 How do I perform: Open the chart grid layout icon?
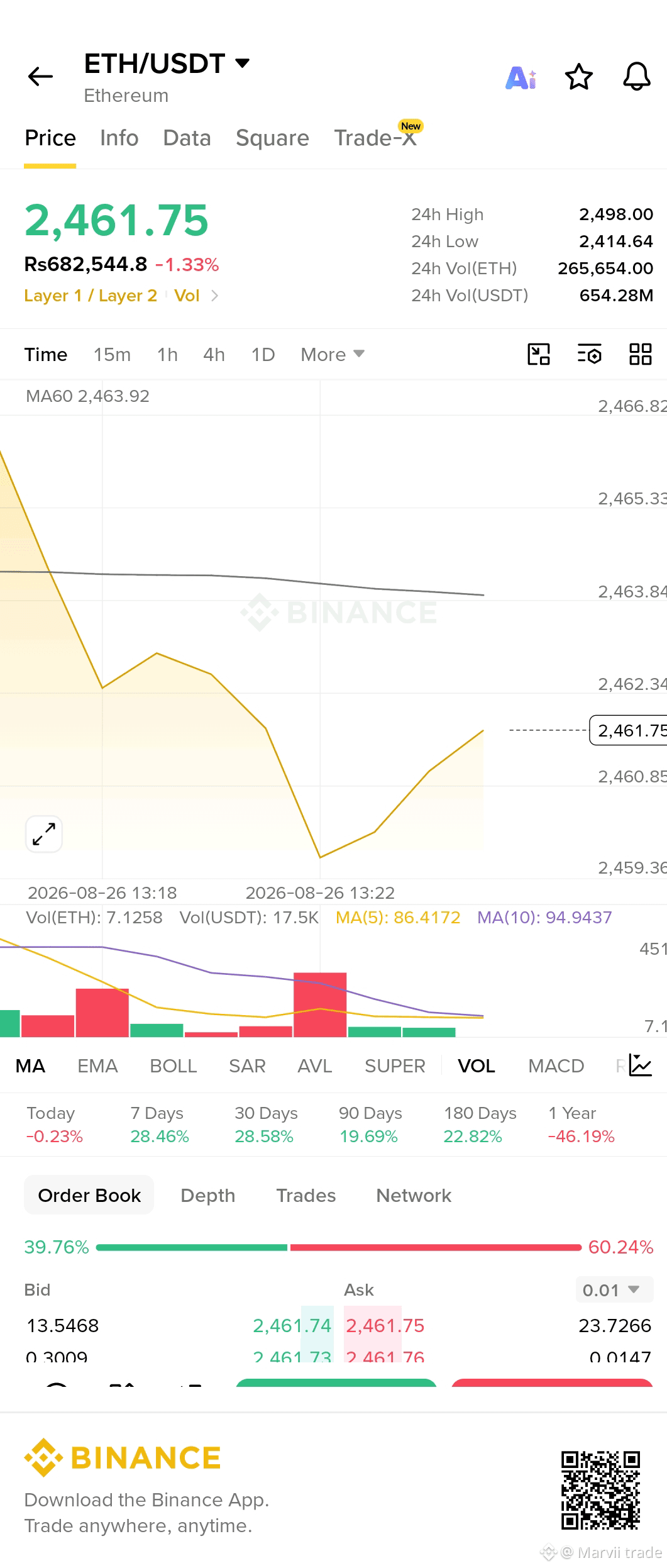click(x=641, y=354)
